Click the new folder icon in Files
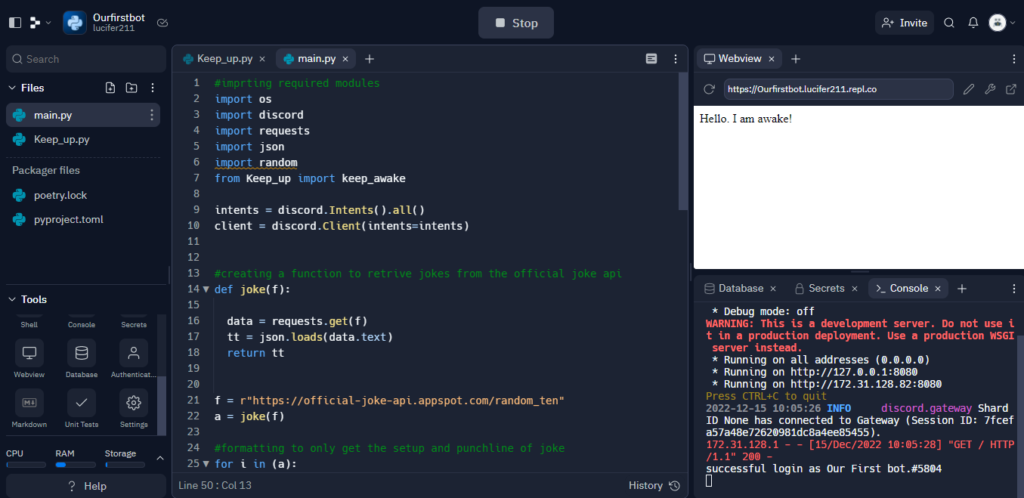The width and height of the screenshot is (1024, 498). pos(131,88)
